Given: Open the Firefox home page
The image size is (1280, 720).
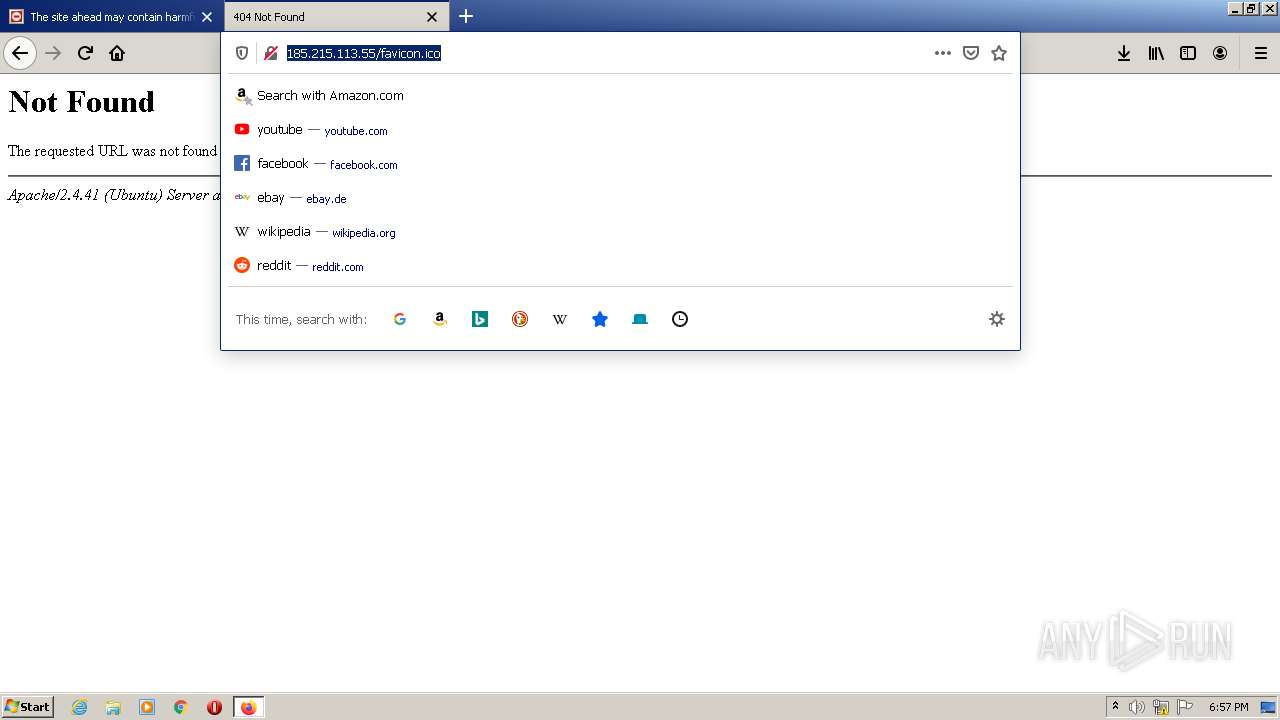Looking at the screenshot, I should 117,53.
